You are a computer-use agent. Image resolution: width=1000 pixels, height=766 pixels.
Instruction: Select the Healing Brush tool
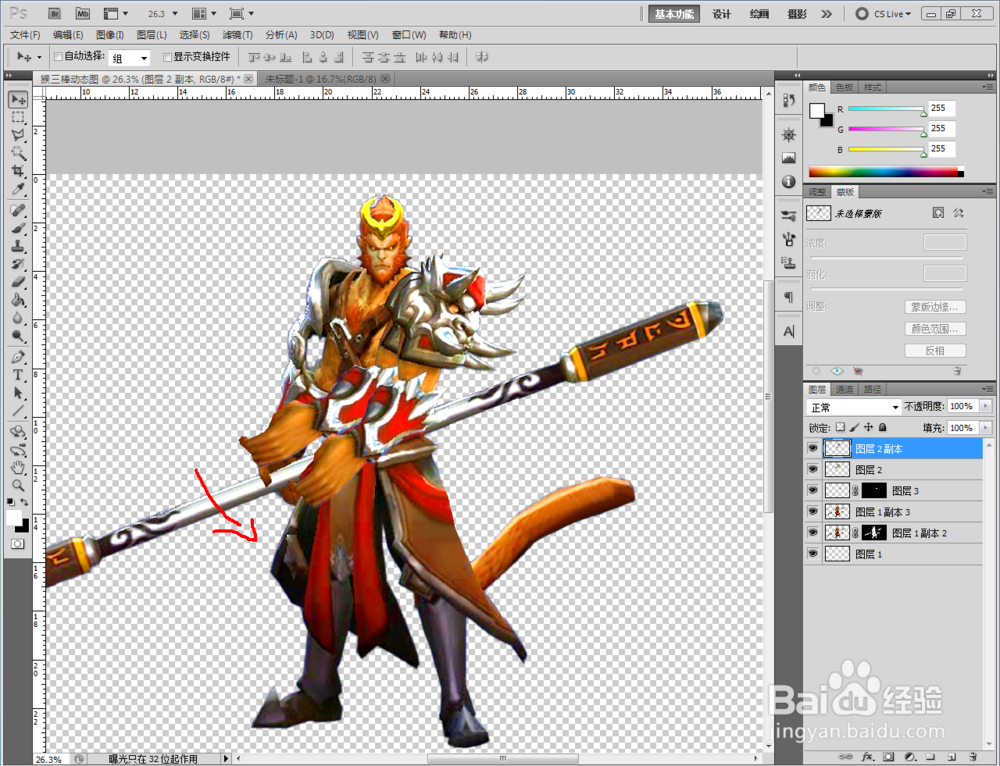(x=18, y=210)
